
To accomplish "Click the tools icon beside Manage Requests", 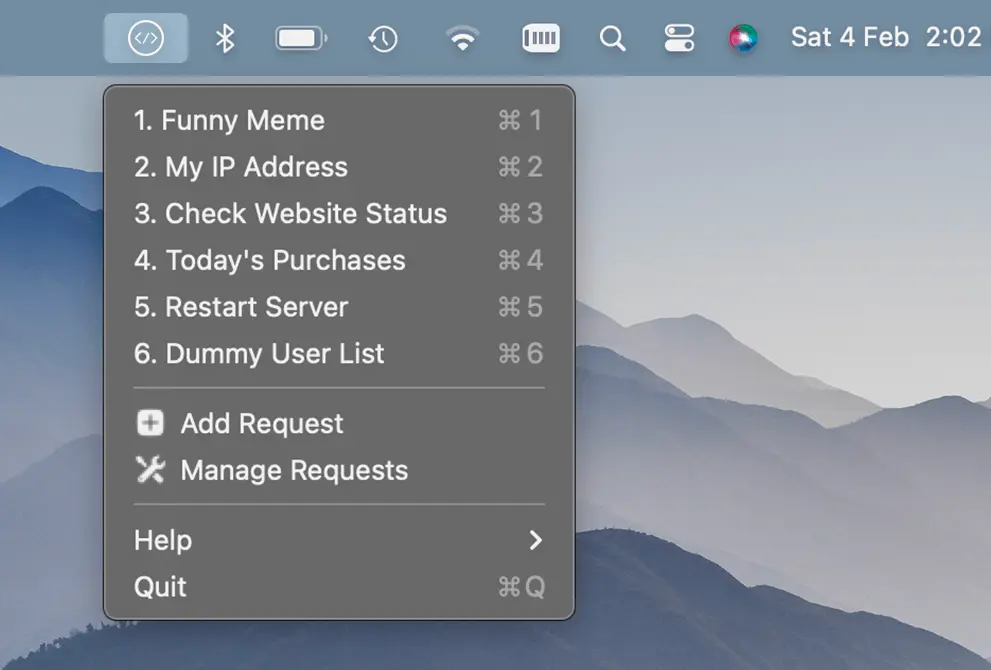I will pyautogui.click(x=149, y=470).
